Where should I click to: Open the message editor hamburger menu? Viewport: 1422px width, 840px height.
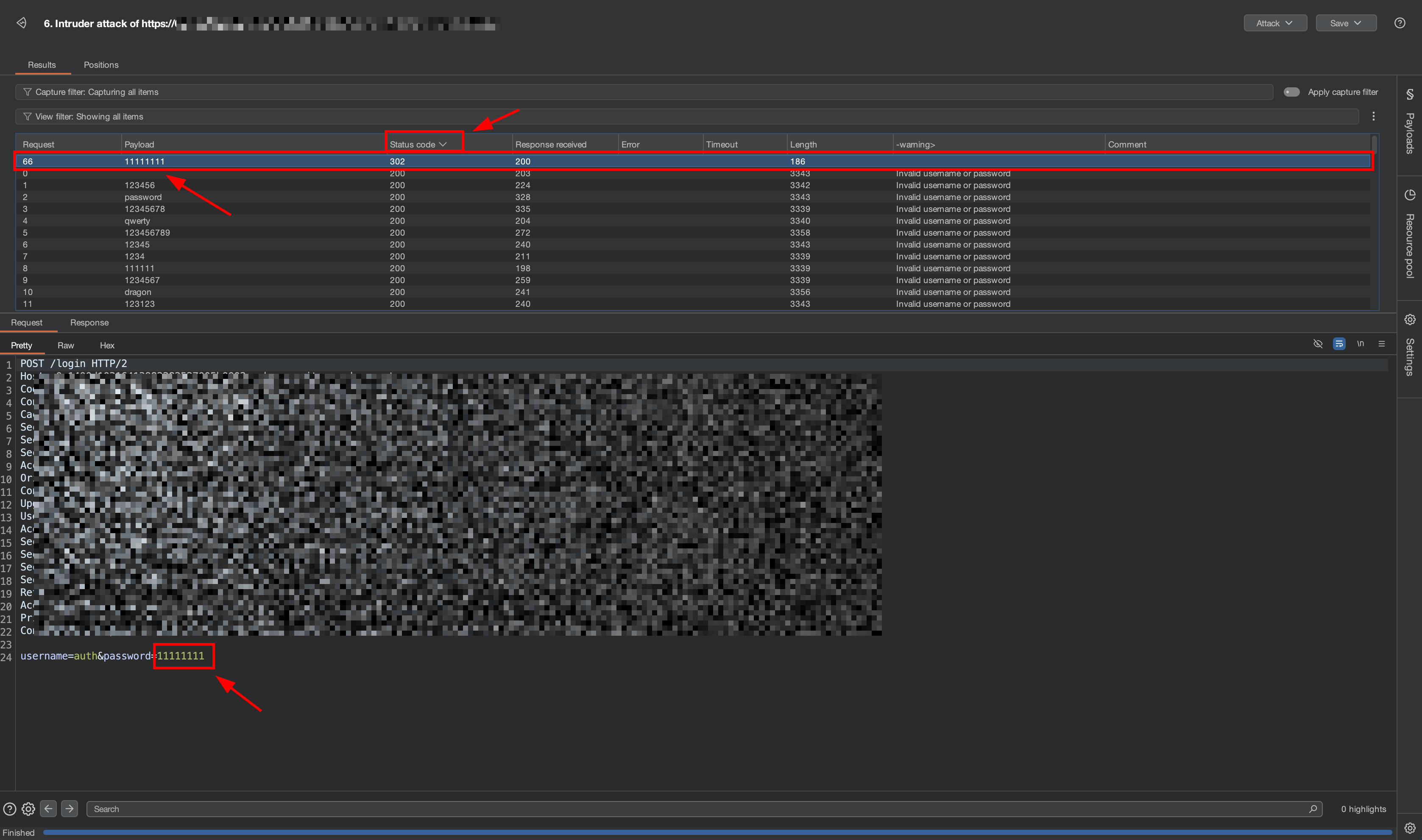1381,344
